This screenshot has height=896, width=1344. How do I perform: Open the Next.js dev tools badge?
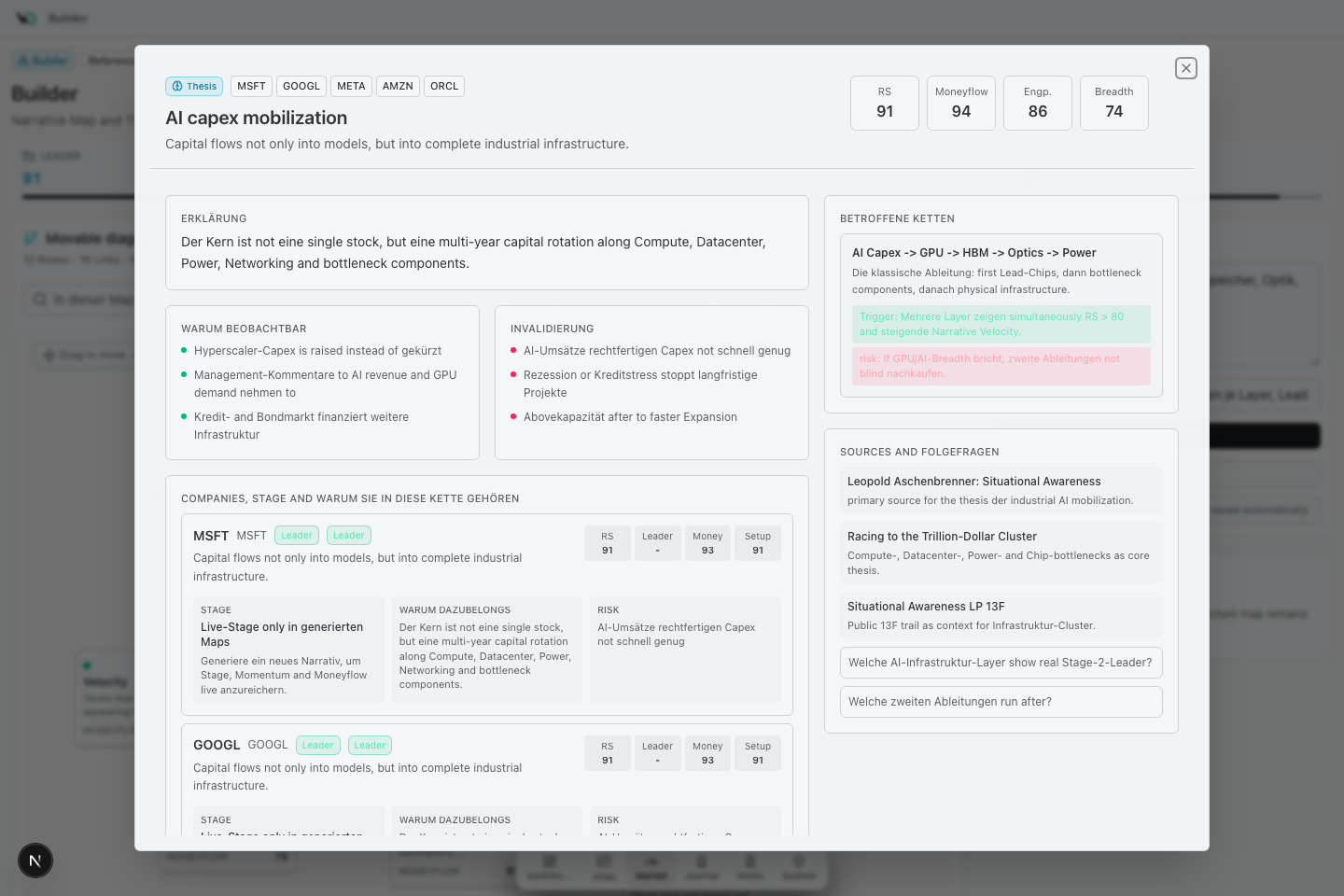[35, 861]
